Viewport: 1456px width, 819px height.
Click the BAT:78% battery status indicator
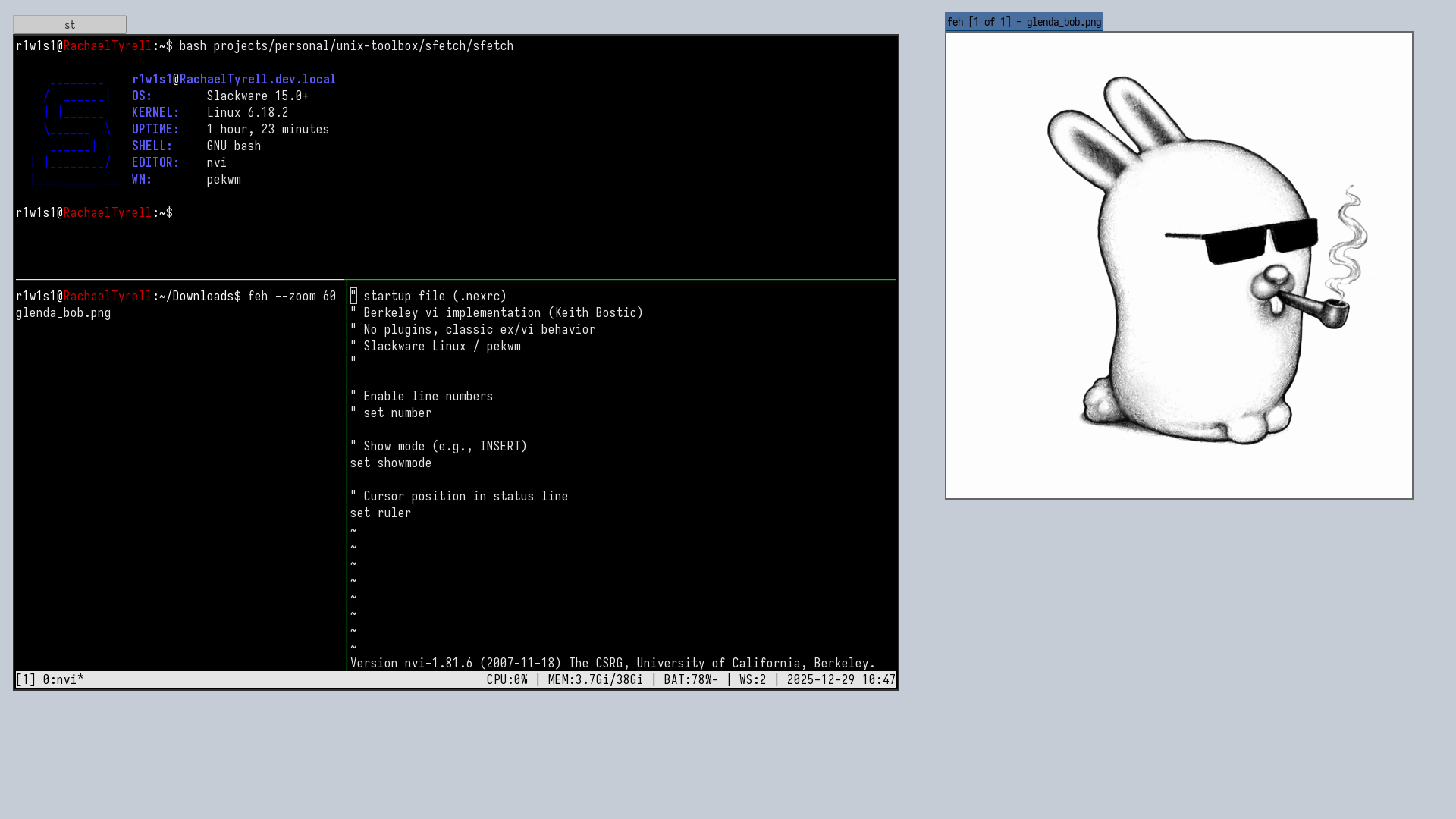tap(690, 679)
